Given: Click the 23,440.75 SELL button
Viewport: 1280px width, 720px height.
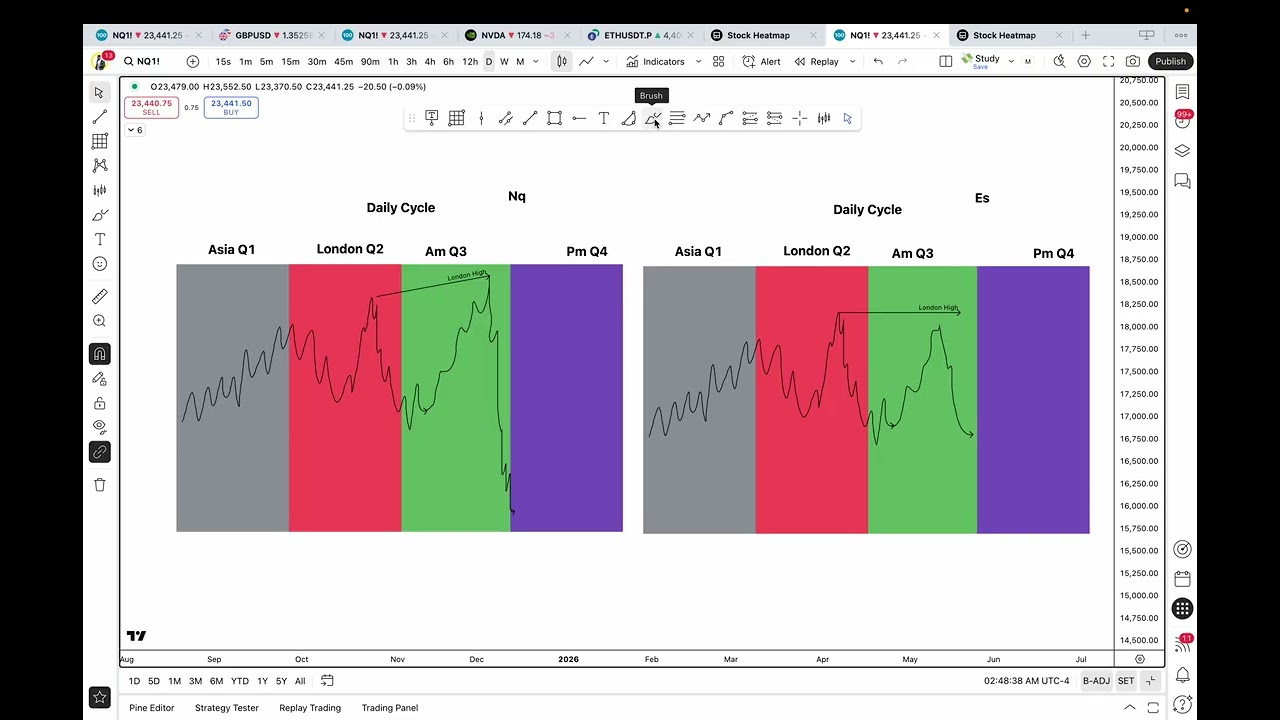Looking at the screenshot, I should tap(151, 107).
